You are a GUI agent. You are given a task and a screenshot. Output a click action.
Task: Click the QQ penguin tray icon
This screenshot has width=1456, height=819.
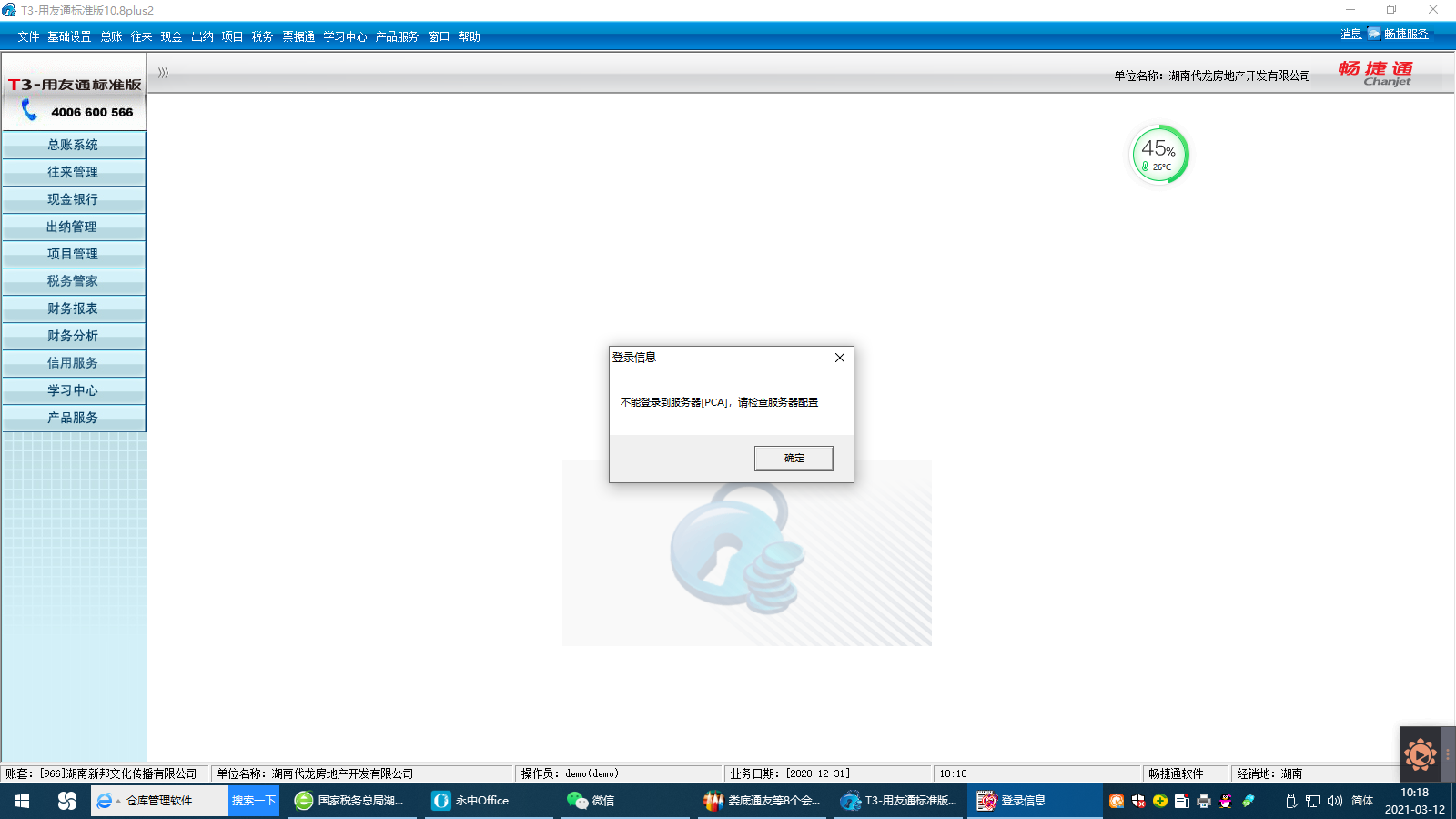(1226, 801)
